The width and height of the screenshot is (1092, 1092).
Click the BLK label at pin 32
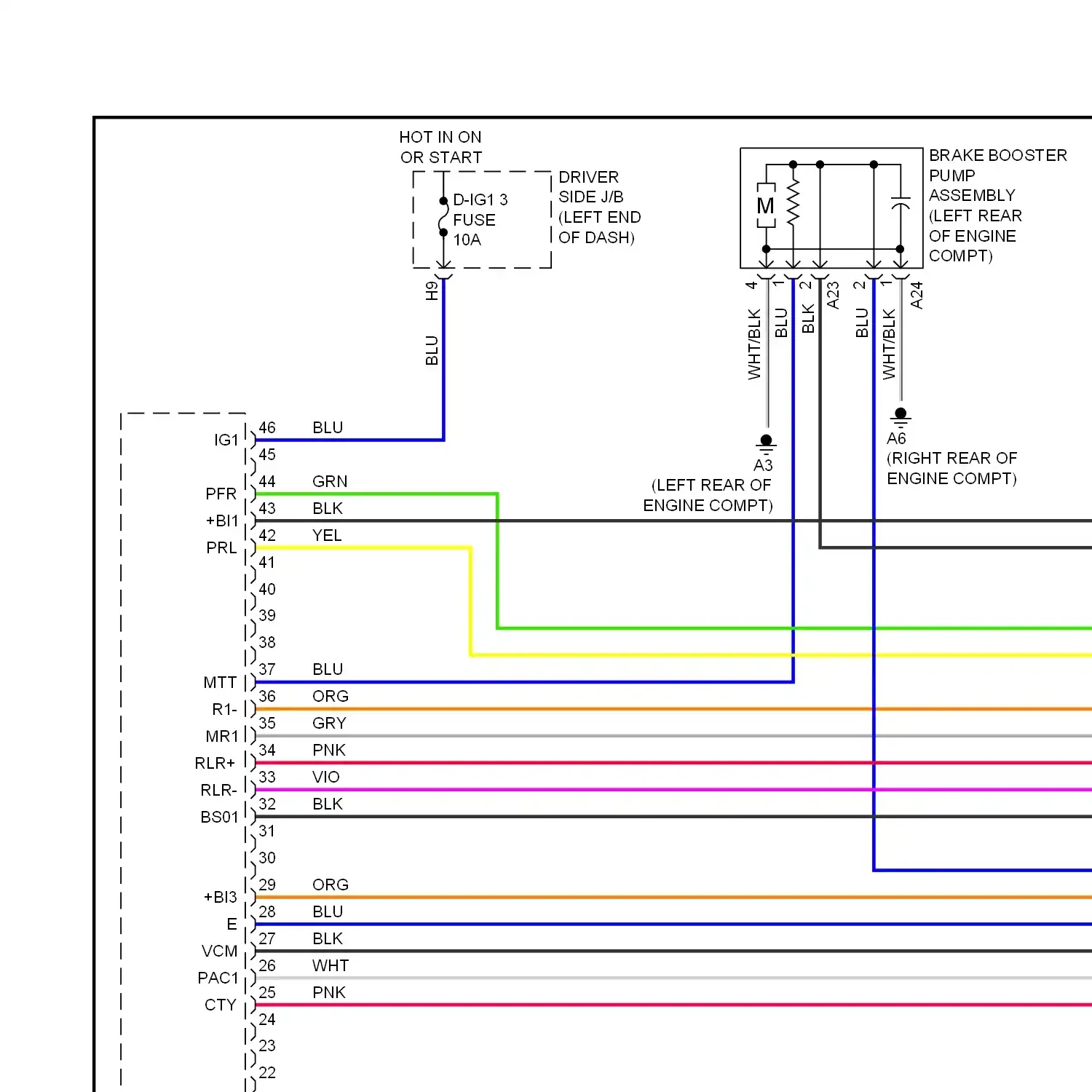pos(328,804)
